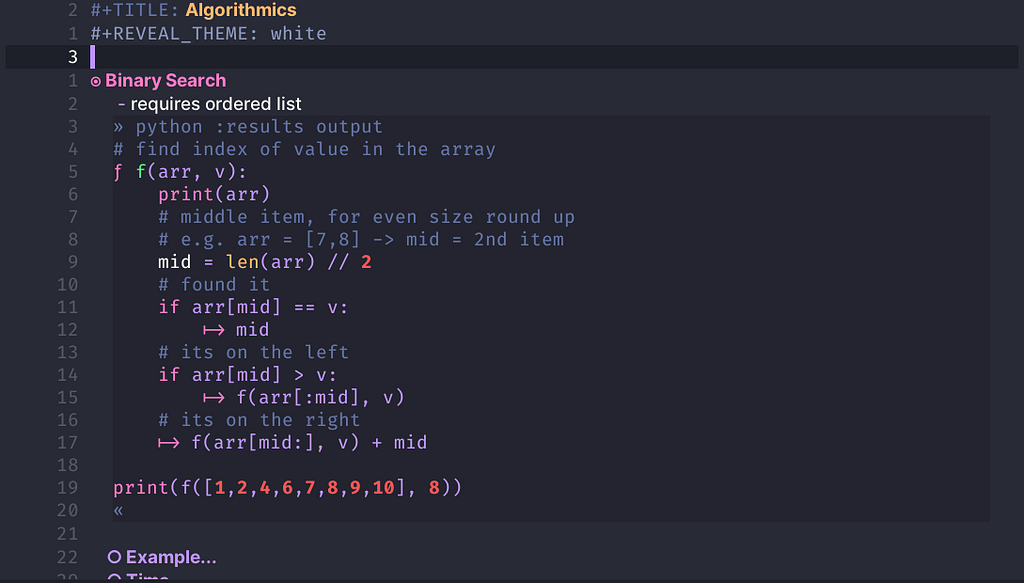The width and height of the screenshot is (1024, 583).
Task: Click the ƒ function definition symbol
Action: [119, 172]
